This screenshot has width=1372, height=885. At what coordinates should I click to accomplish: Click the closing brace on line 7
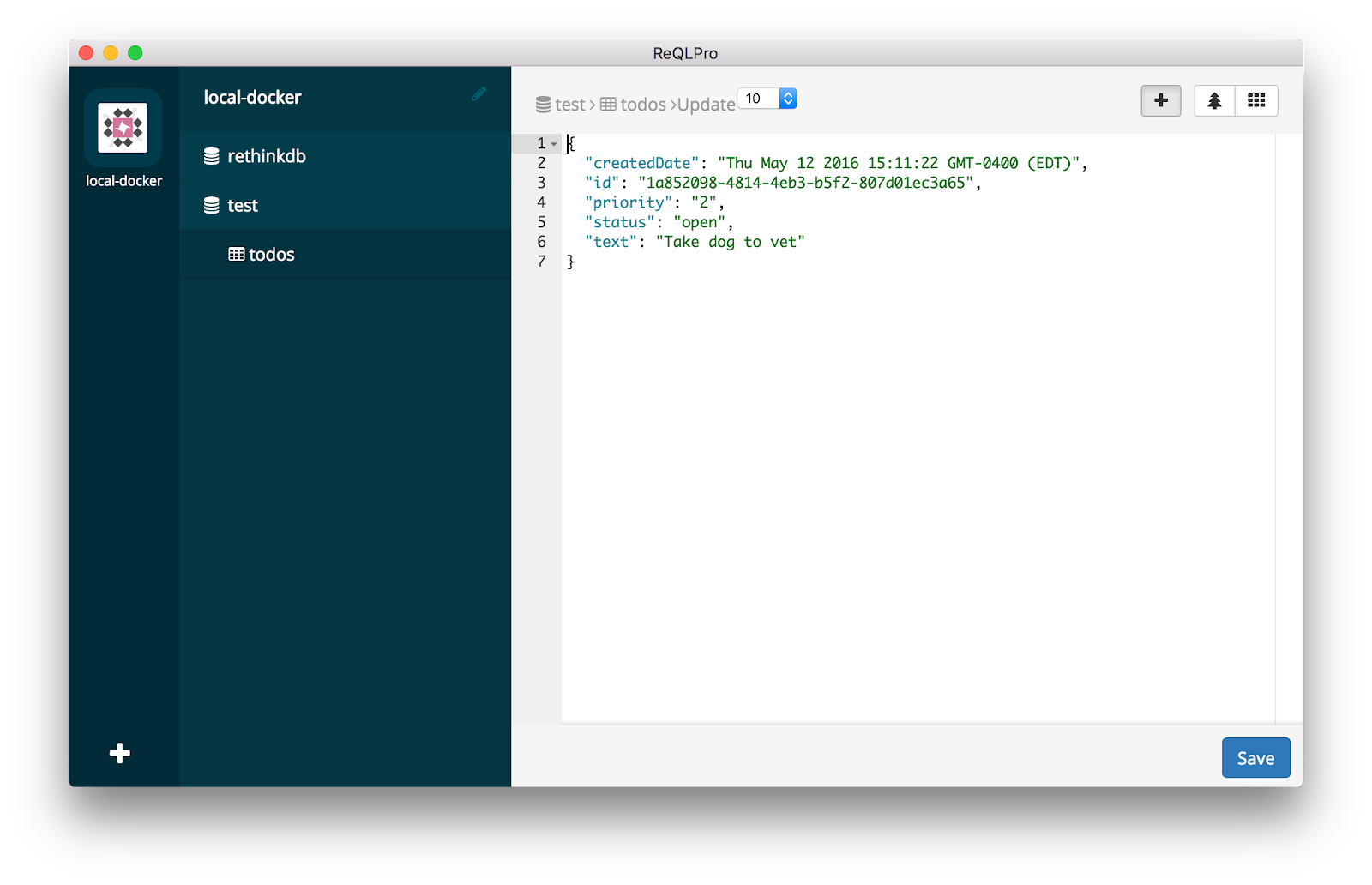click(571, 262)
